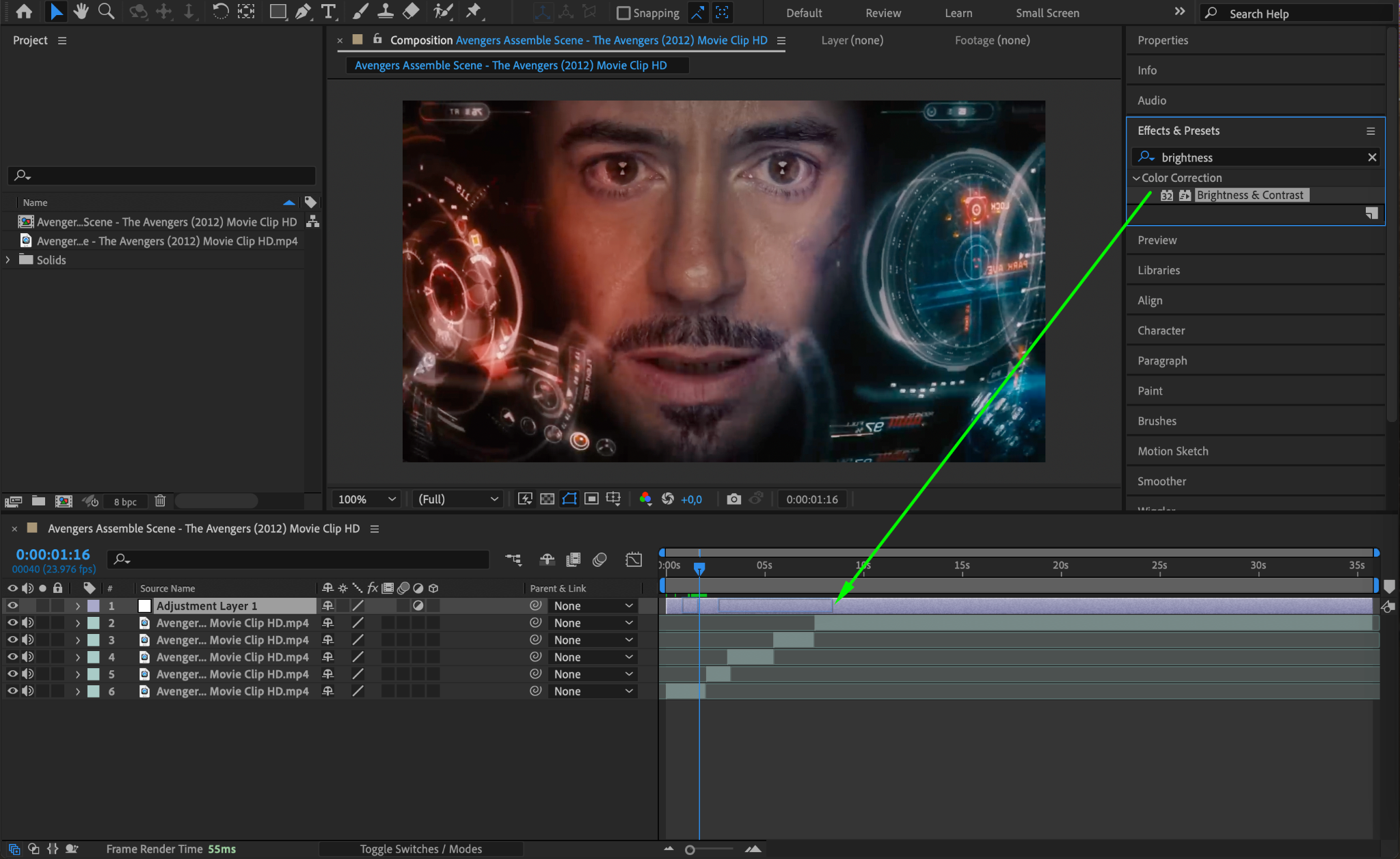Select the Brush tool
The image size is (1400, 859).
click(x=360, y=12)
